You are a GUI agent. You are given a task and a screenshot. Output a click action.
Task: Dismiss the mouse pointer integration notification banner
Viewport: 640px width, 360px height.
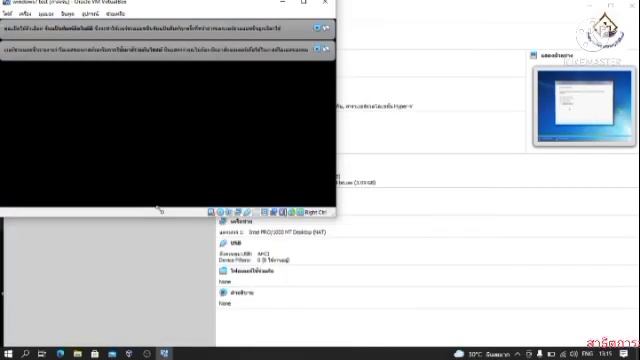[x=317, y=49]
